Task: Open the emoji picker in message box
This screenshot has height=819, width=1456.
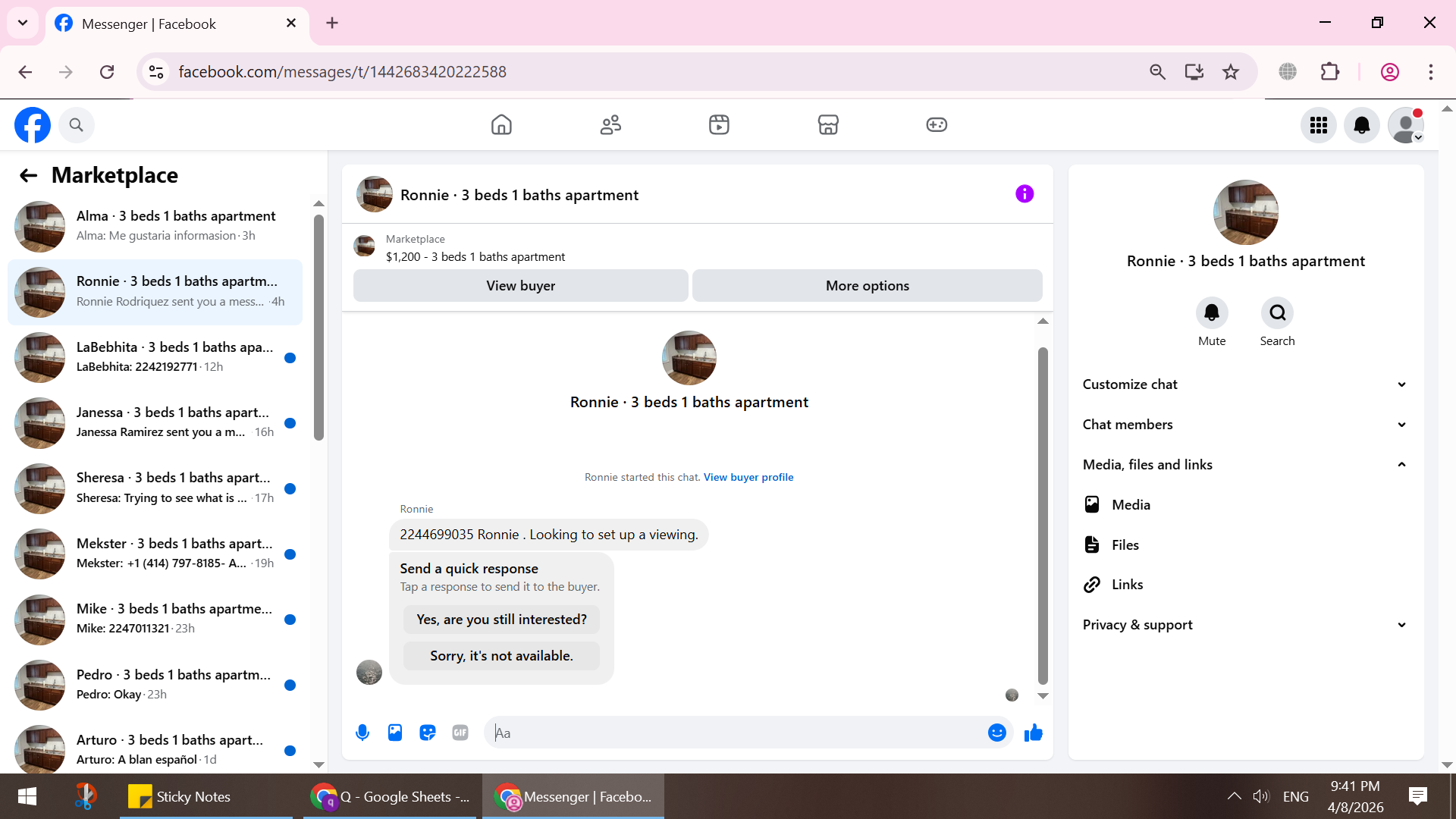Action: 996,733
